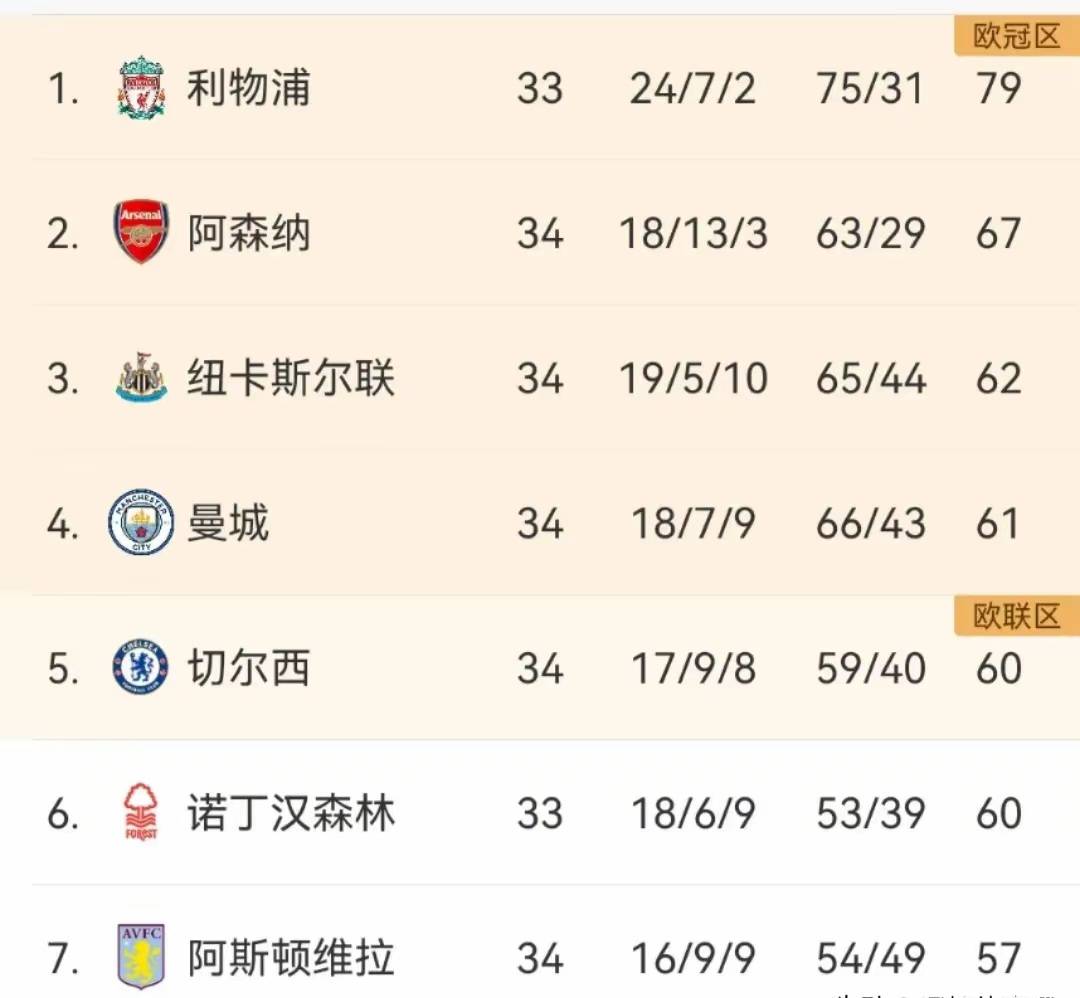Open the 切尔西 team name

click(248, 668)
